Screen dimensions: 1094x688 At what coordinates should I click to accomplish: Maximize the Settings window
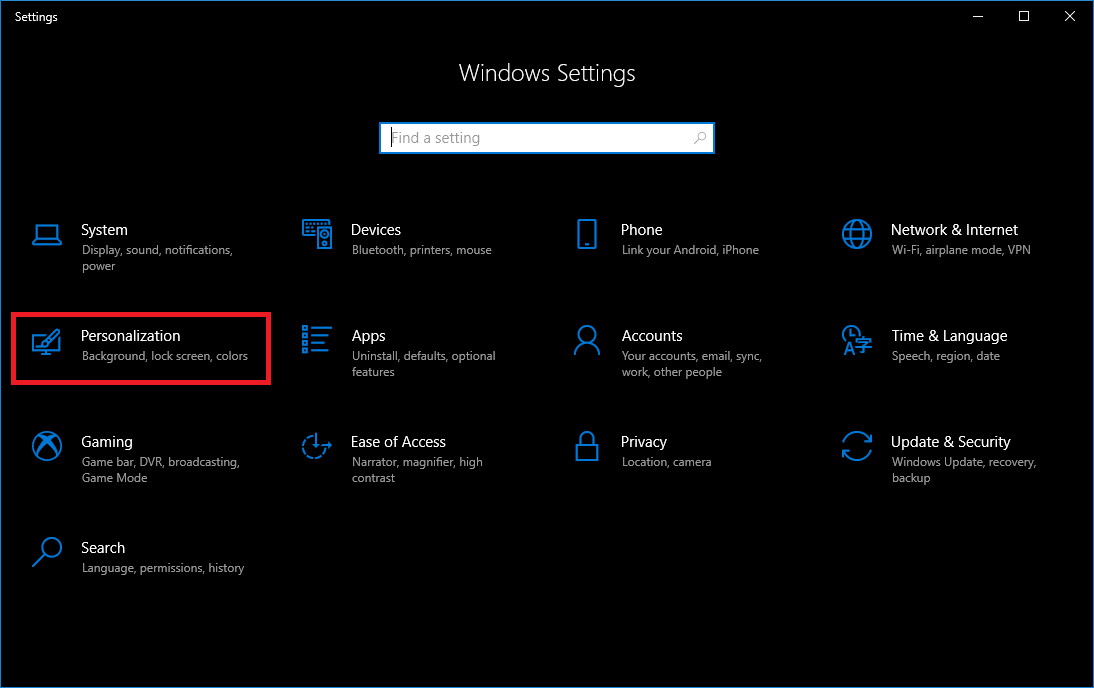[x=1024, y=16]
